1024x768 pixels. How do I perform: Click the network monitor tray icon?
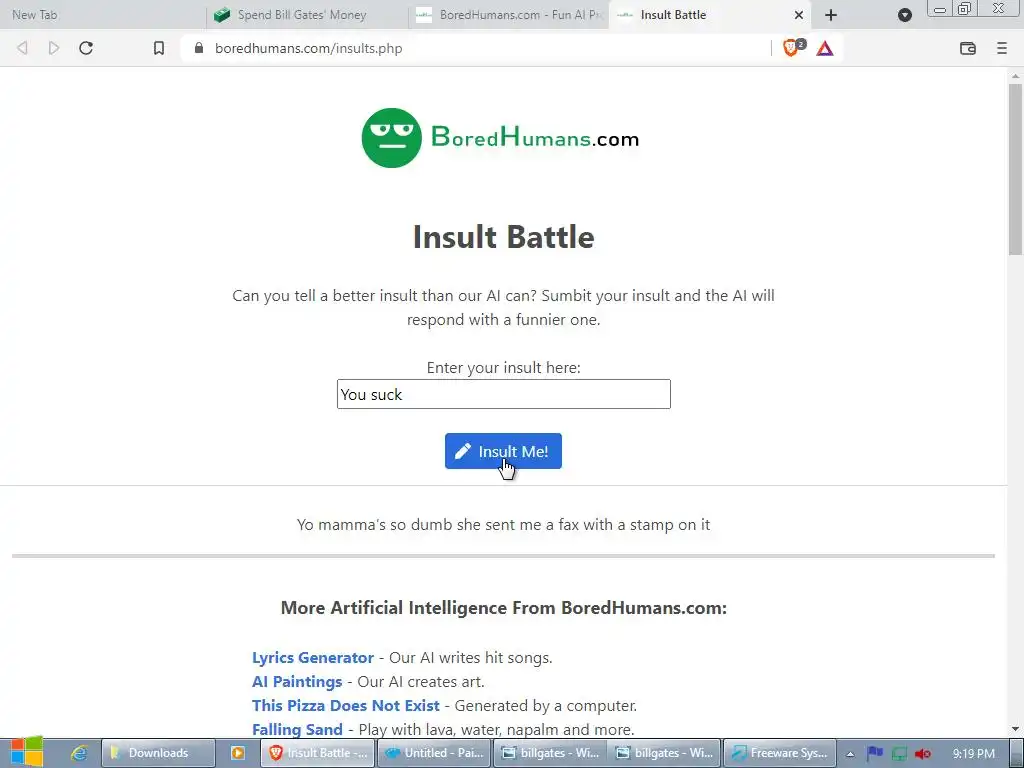(x=899, y=754)
